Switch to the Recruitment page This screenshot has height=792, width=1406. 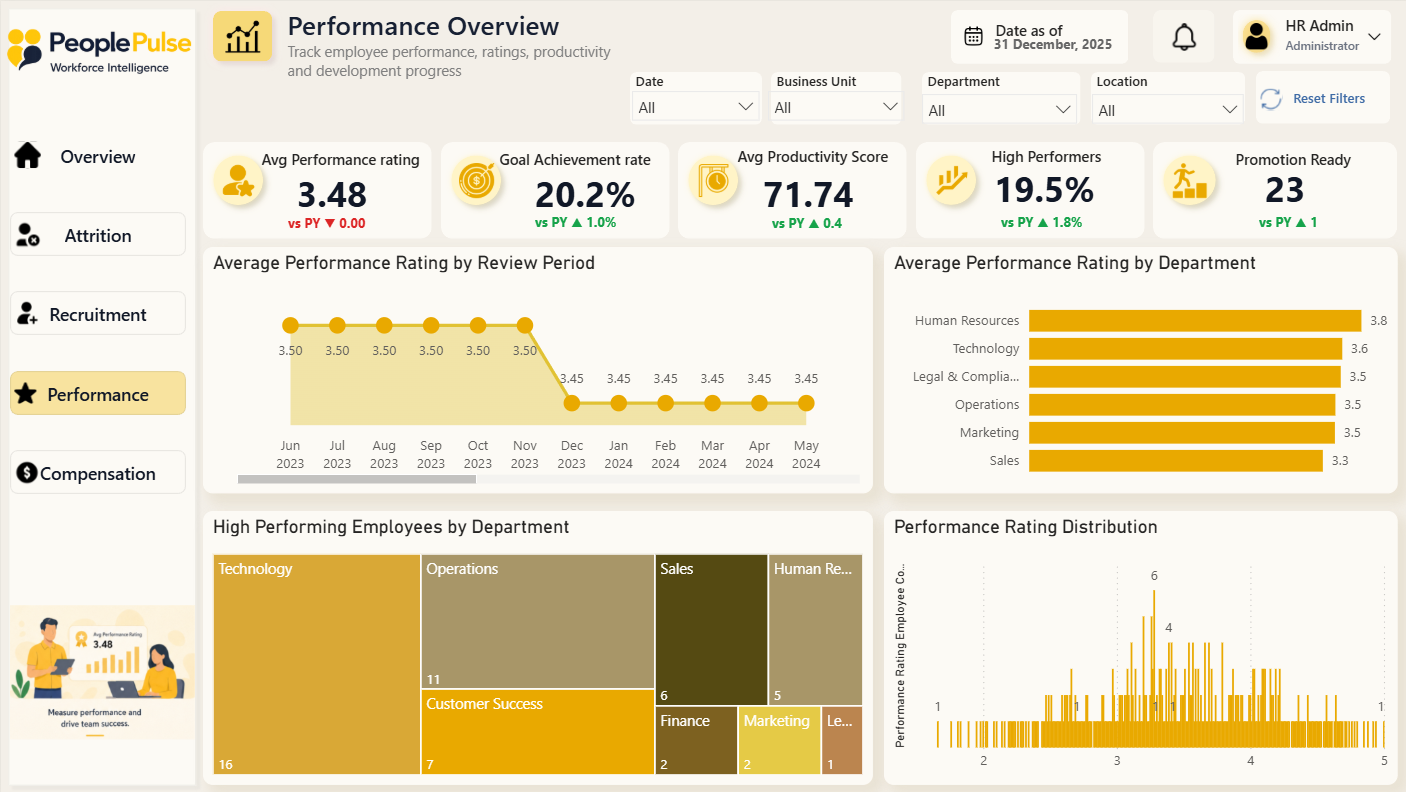(x=98, y=314)
